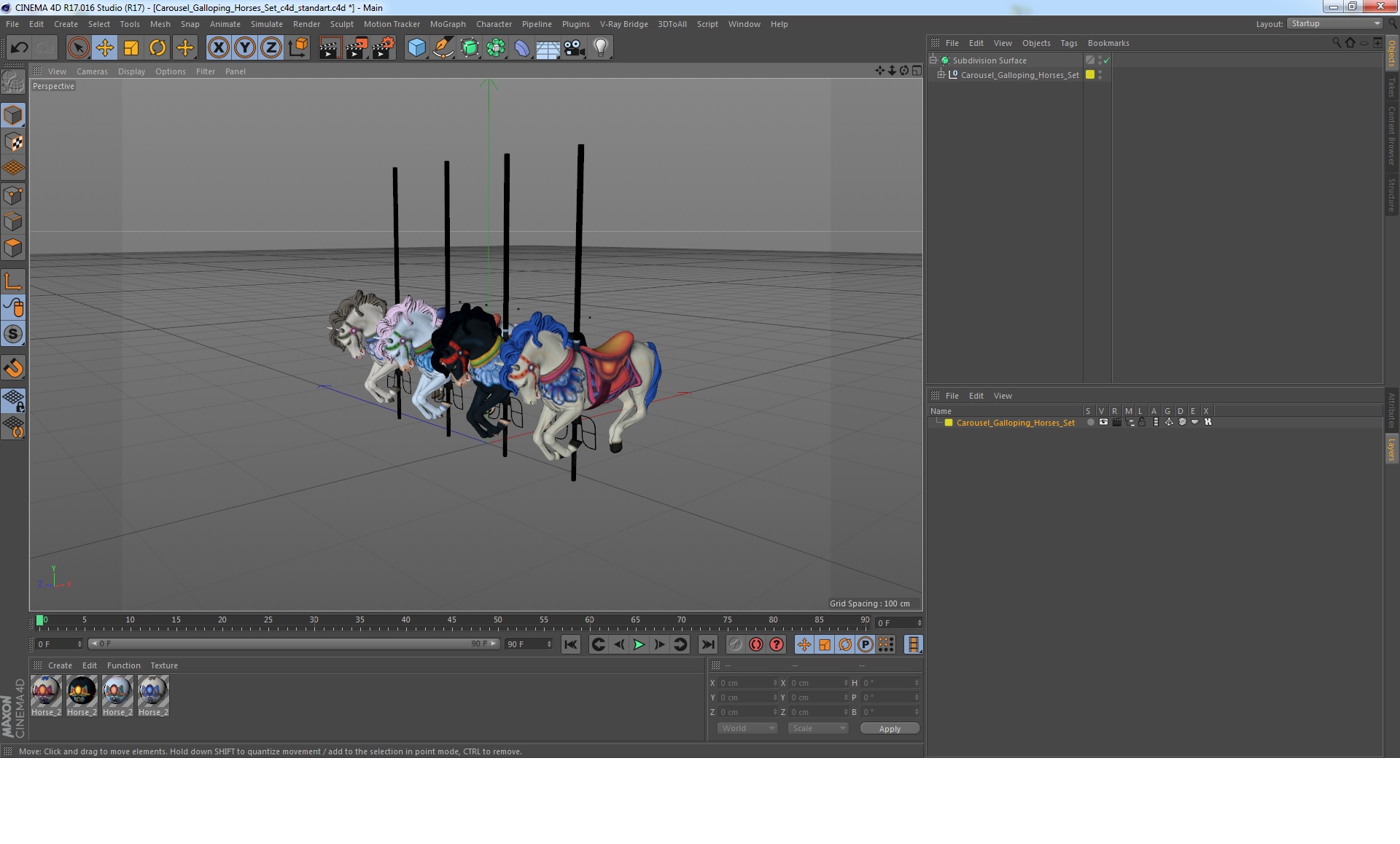
Task: Click the preview range slider bar
Action: (294, 644)
